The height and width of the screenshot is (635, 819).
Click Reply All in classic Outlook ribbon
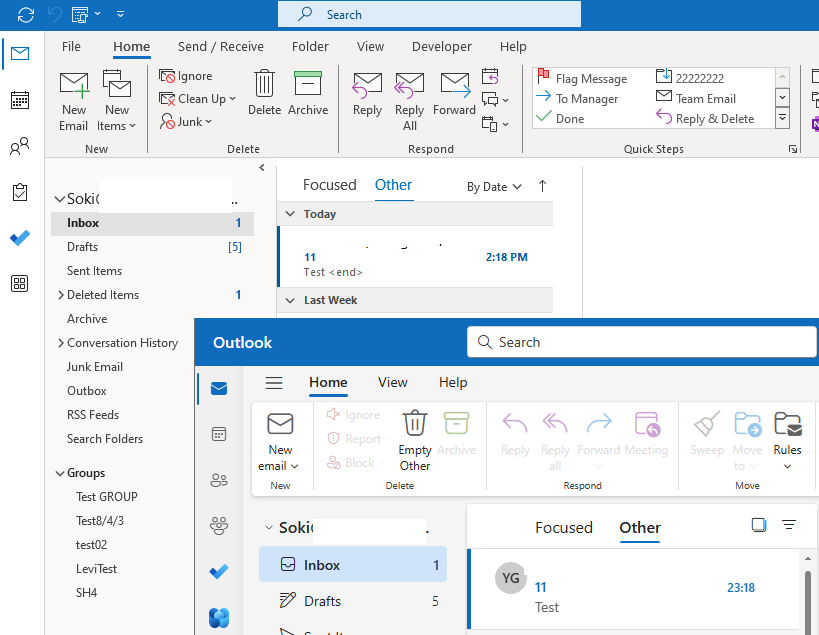pyautogui.click(x=410, y=102)
